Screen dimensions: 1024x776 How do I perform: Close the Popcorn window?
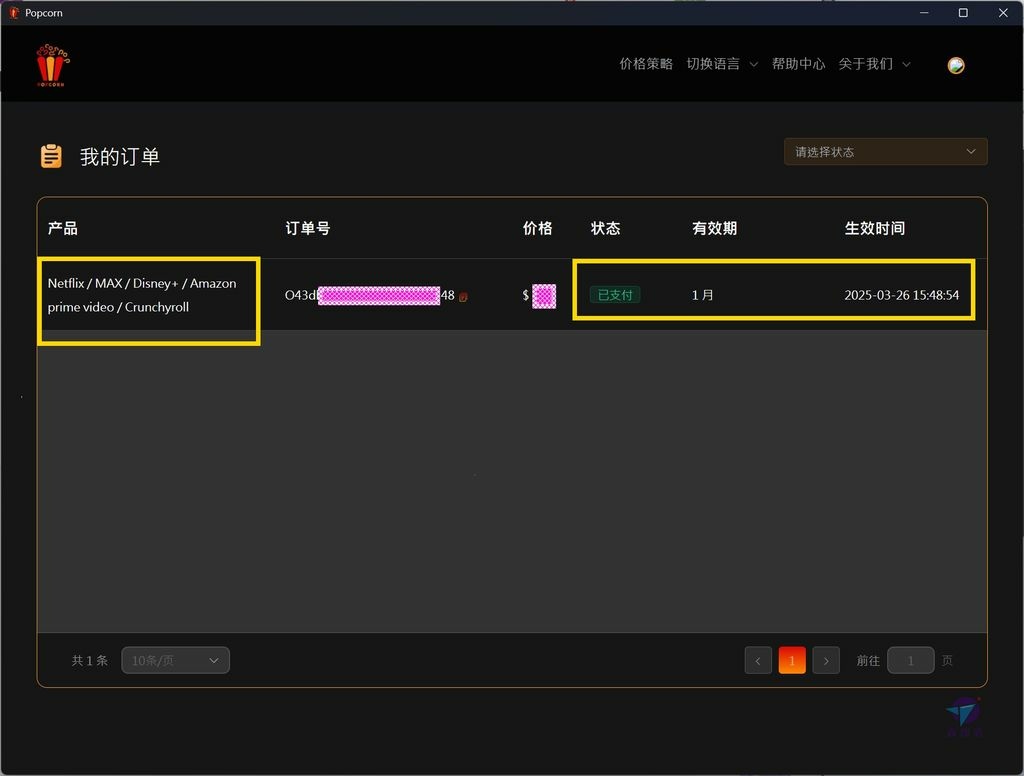tap(1003, 12)
